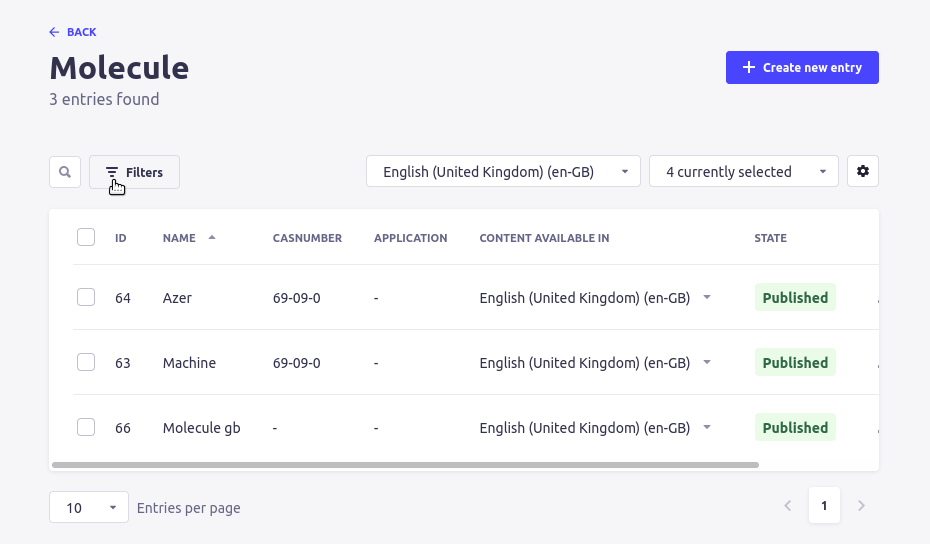The width and height of the screenshot is (930, 544).
Task: Check the box for Molecule gb row
Action: (x=86, y=427)
